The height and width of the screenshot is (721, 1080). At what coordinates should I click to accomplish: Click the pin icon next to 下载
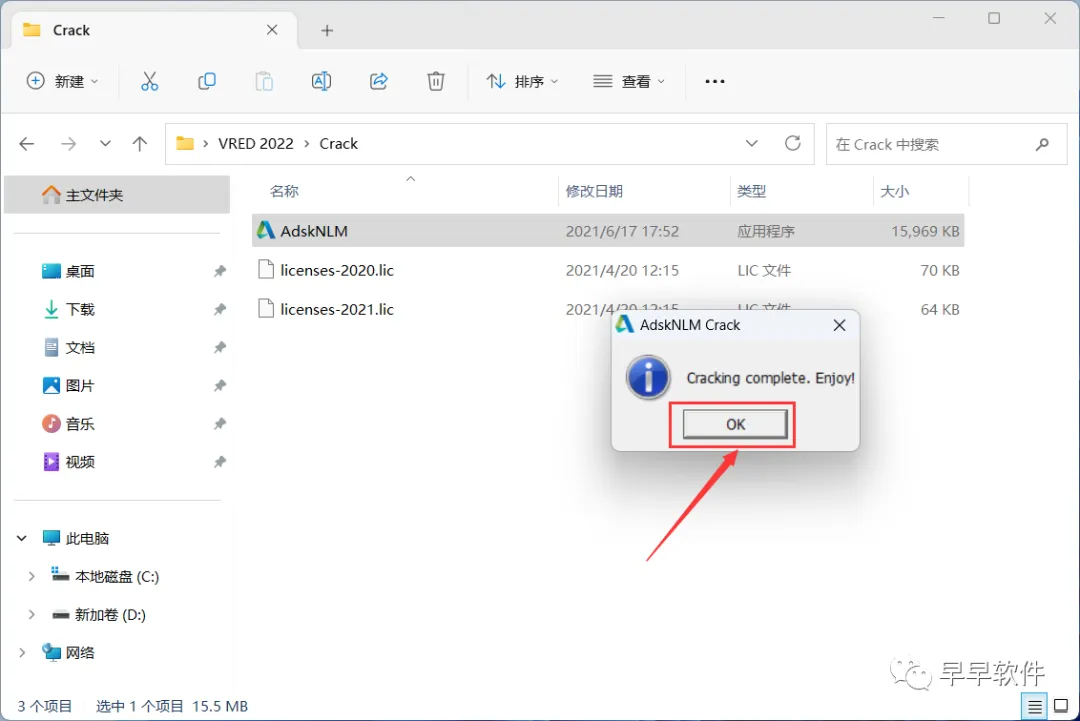tap(220, 309)
